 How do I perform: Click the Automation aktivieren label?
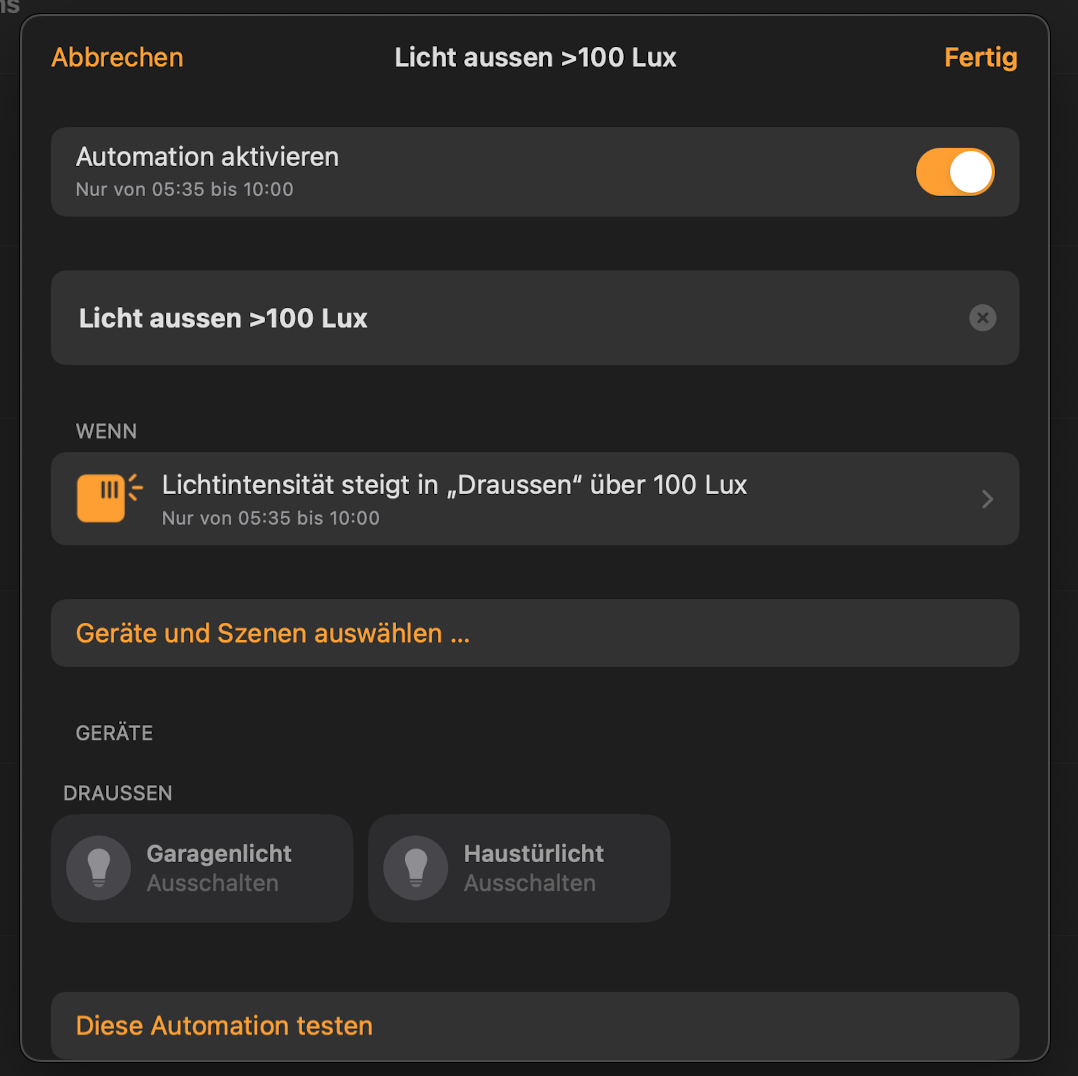[207, 157]
